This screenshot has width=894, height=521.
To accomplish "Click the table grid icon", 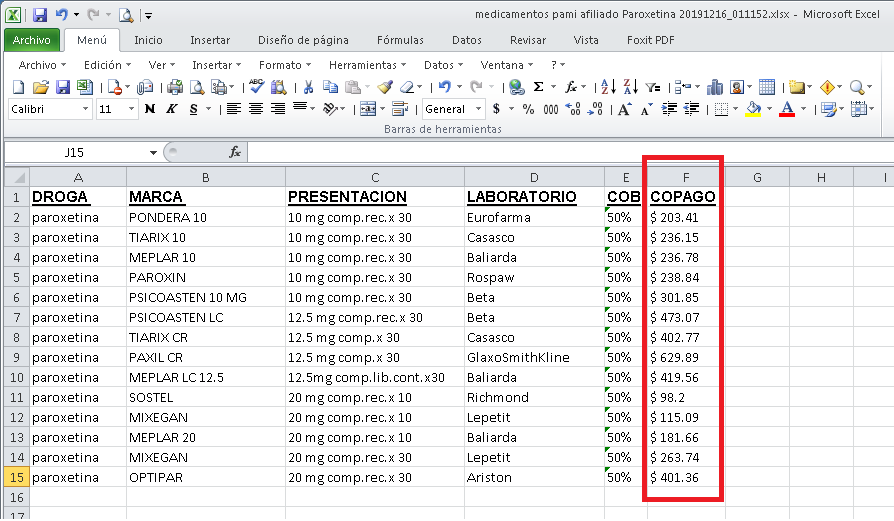I will click(x=767, y=87).
